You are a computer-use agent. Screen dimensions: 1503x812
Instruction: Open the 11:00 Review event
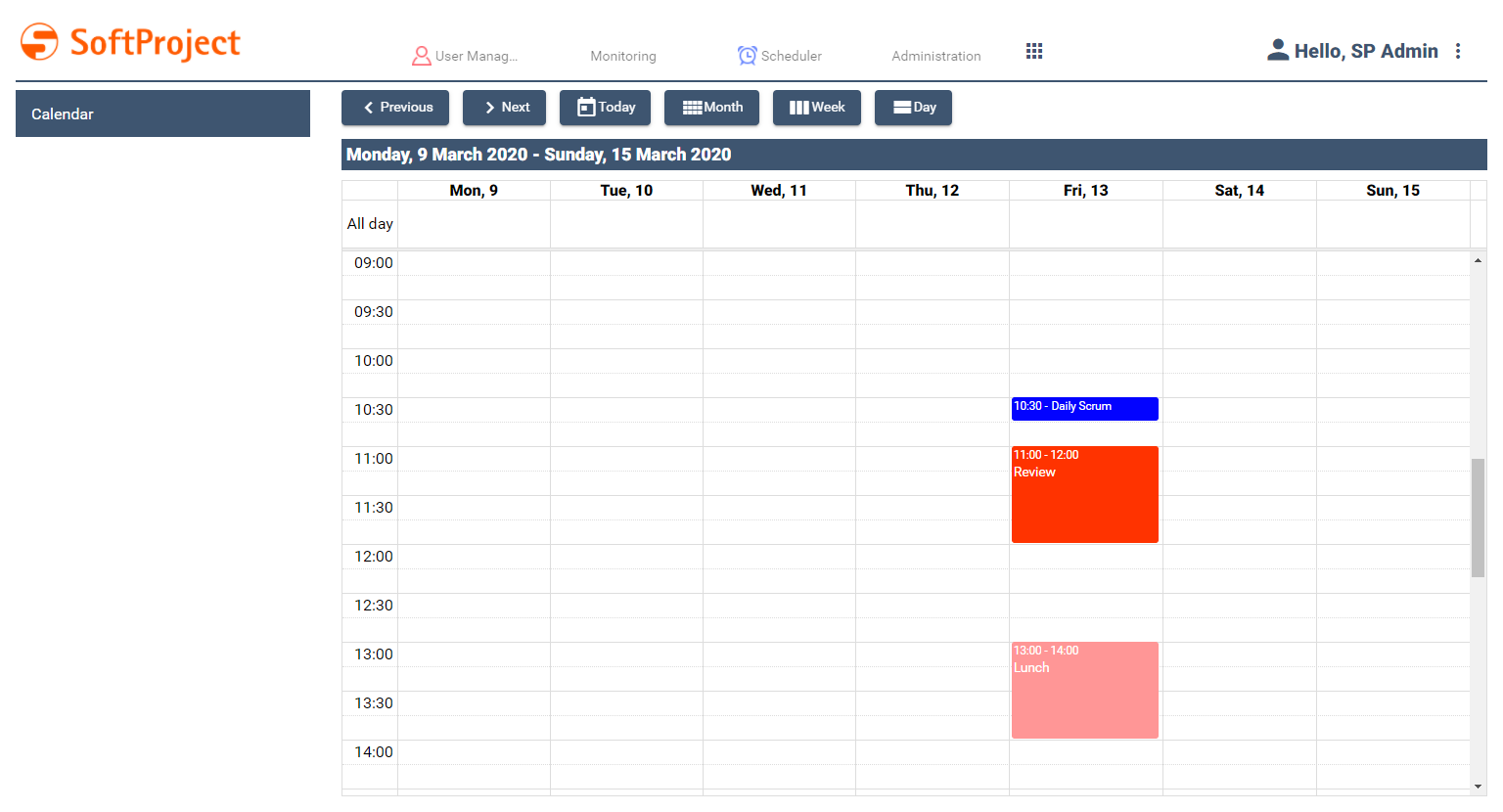pos(1084,494)
